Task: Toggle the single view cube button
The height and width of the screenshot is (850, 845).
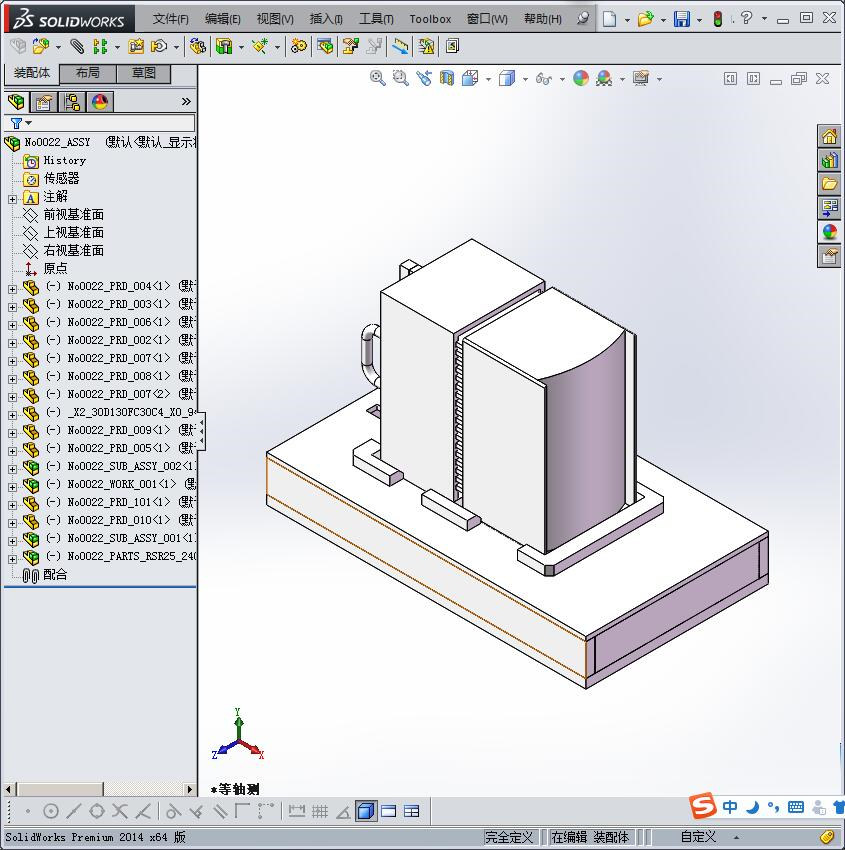Action: (x=366, y=811)
